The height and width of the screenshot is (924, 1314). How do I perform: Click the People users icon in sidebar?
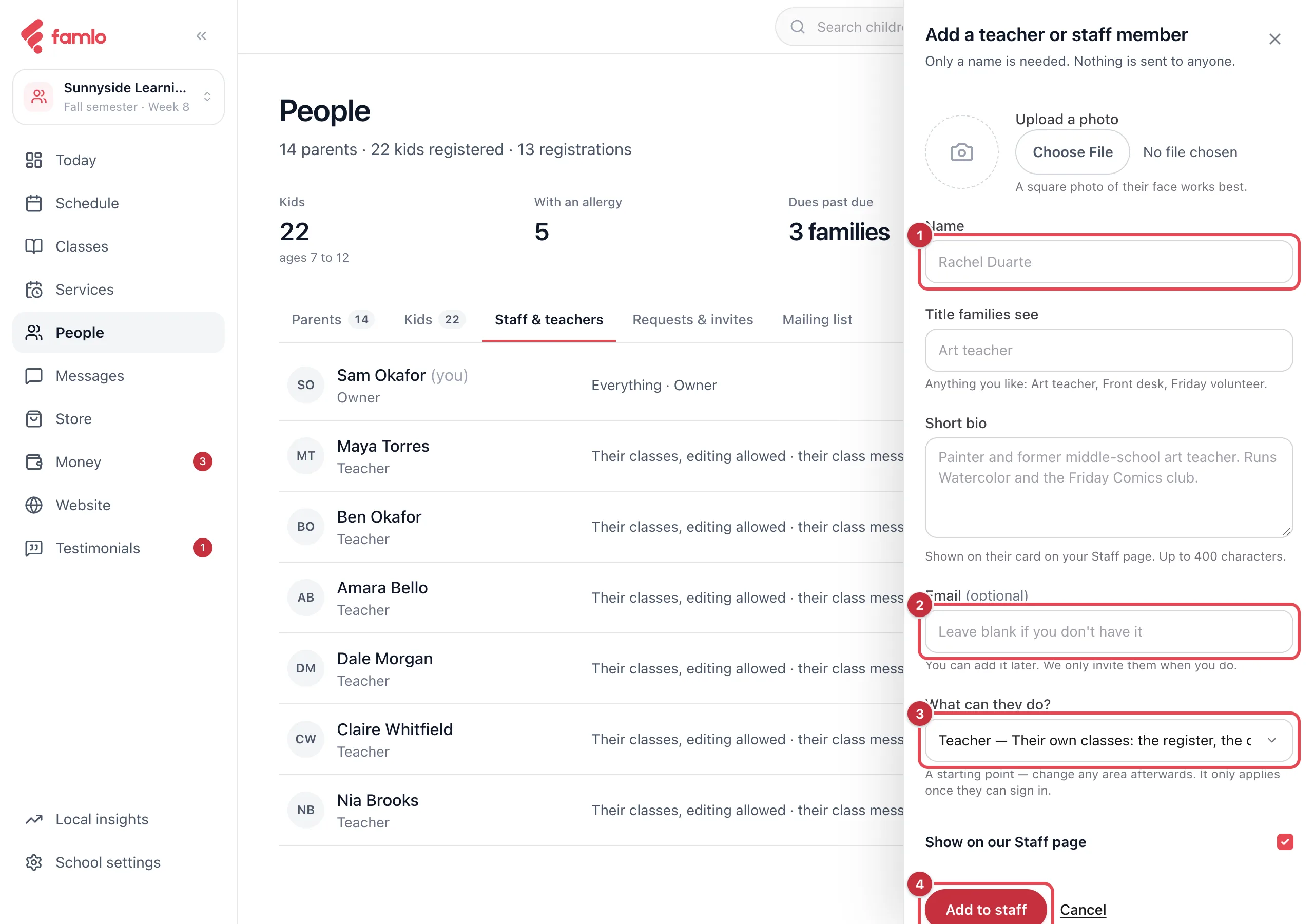tap(34, 333)
